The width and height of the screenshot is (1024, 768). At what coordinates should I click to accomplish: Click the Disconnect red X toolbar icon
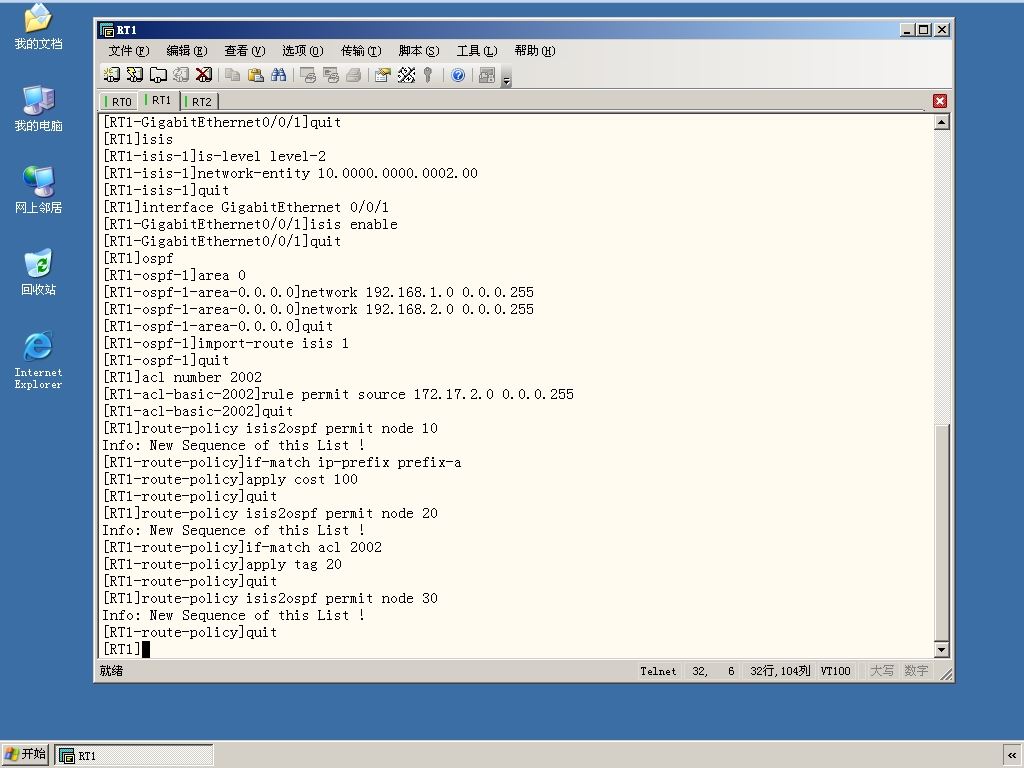[204, 75]
